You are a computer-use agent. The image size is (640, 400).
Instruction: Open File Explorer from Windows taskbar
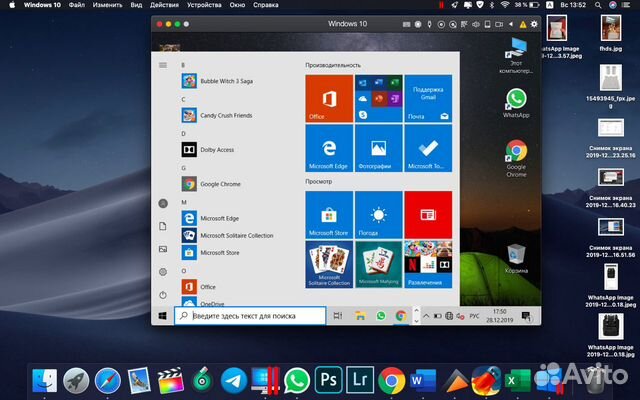[360, 316]
